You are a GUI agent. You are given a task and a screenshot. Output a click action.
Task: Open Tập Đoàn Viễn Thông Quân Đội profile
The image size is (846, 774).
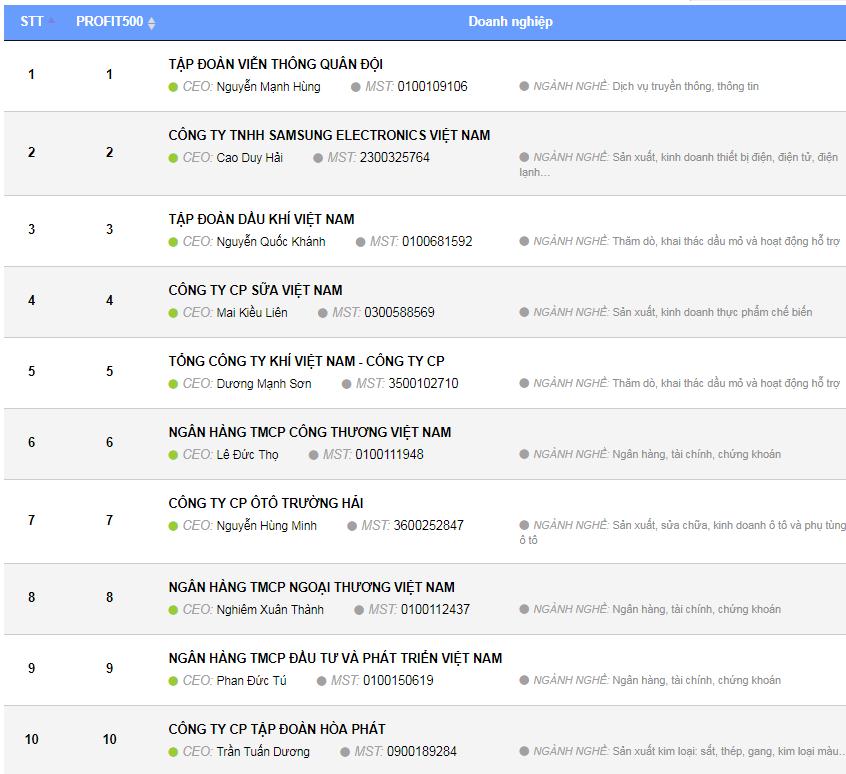(275, 64)
